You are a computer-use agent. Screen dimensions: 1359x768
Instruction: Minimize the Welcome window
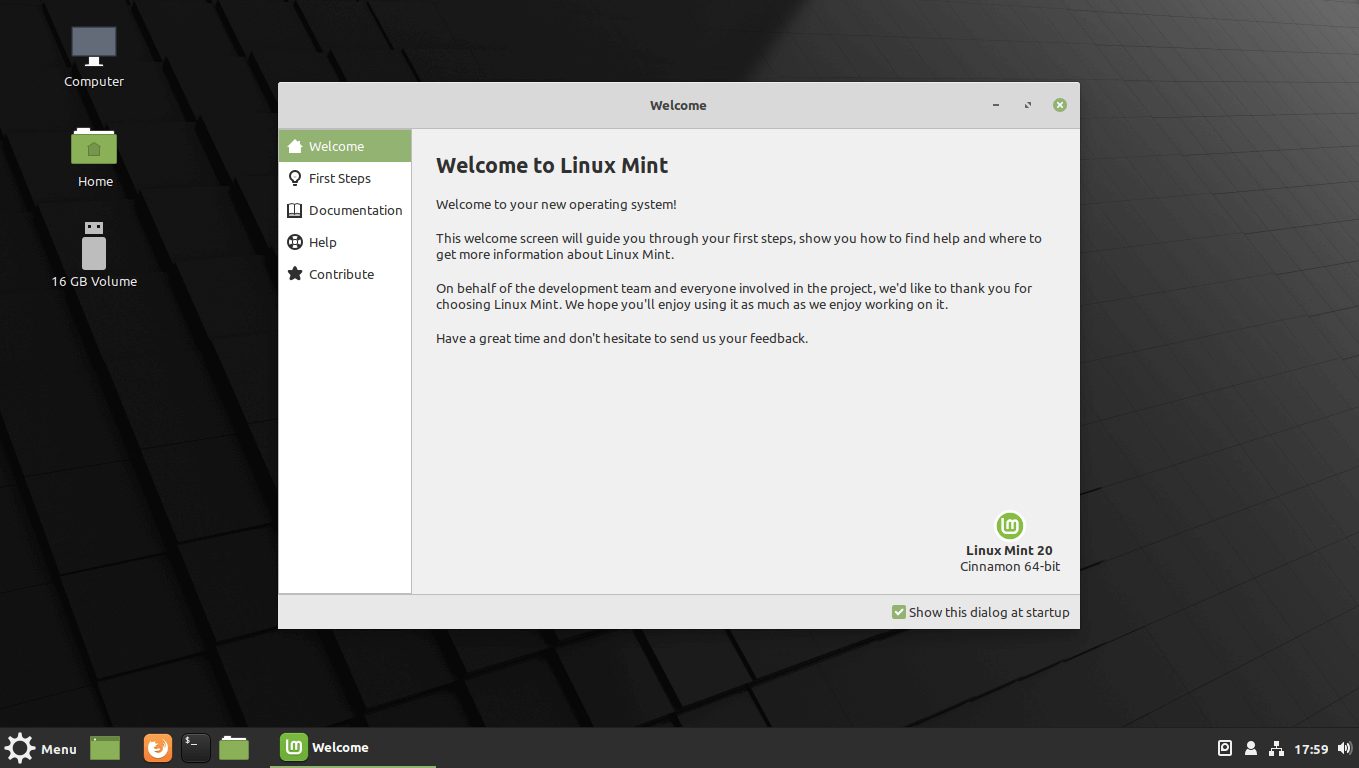point(995,105)
